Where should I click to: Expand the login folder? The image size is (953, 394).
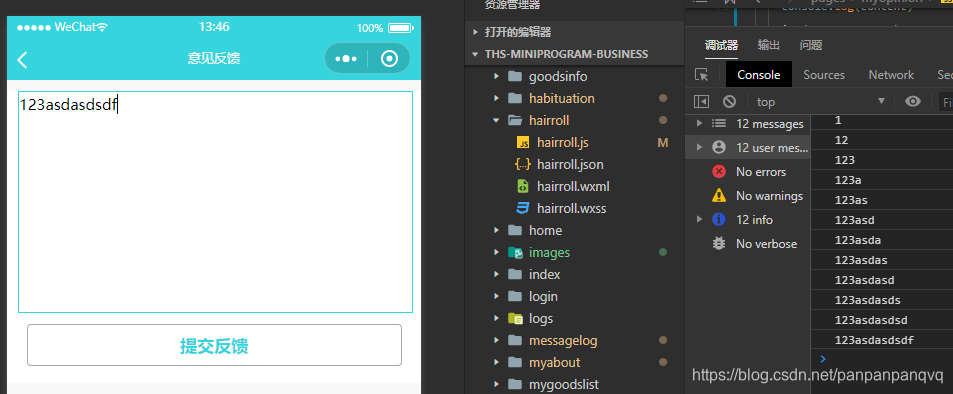497,297
